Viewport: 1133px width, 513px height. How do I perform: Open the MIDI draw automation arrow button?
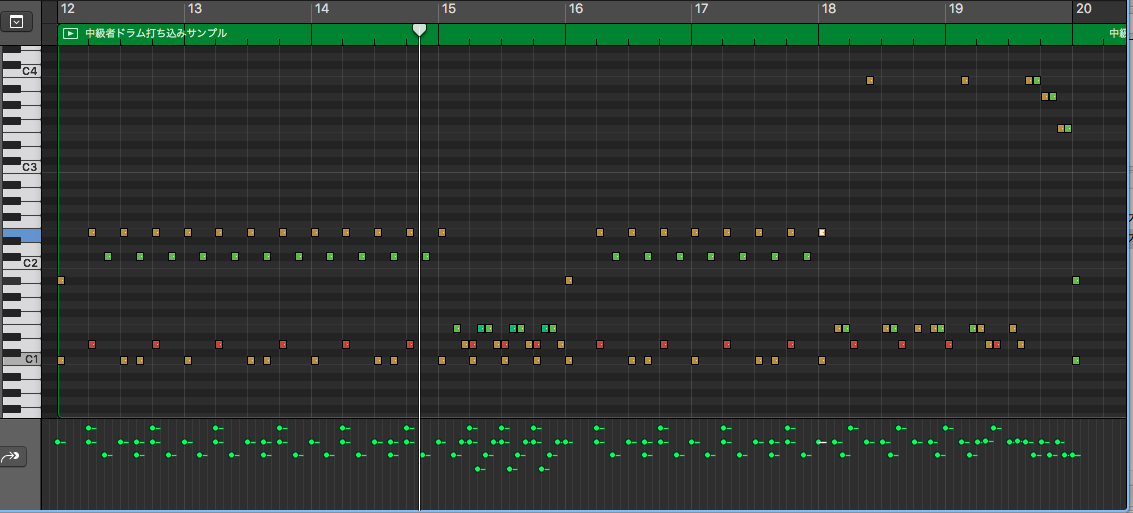click(x=14, y=457)
